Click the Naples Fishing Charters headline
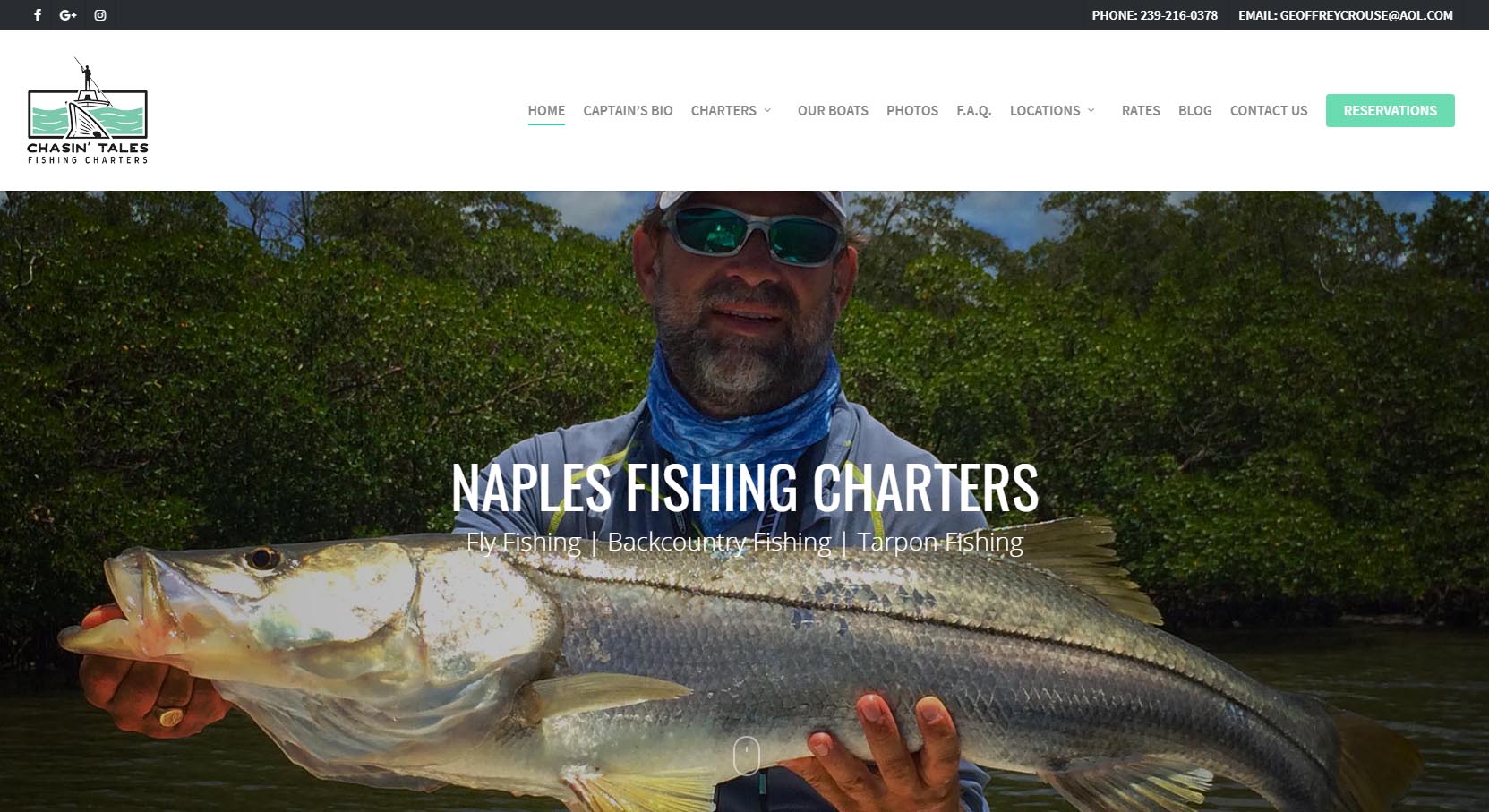 click(745, 488)
